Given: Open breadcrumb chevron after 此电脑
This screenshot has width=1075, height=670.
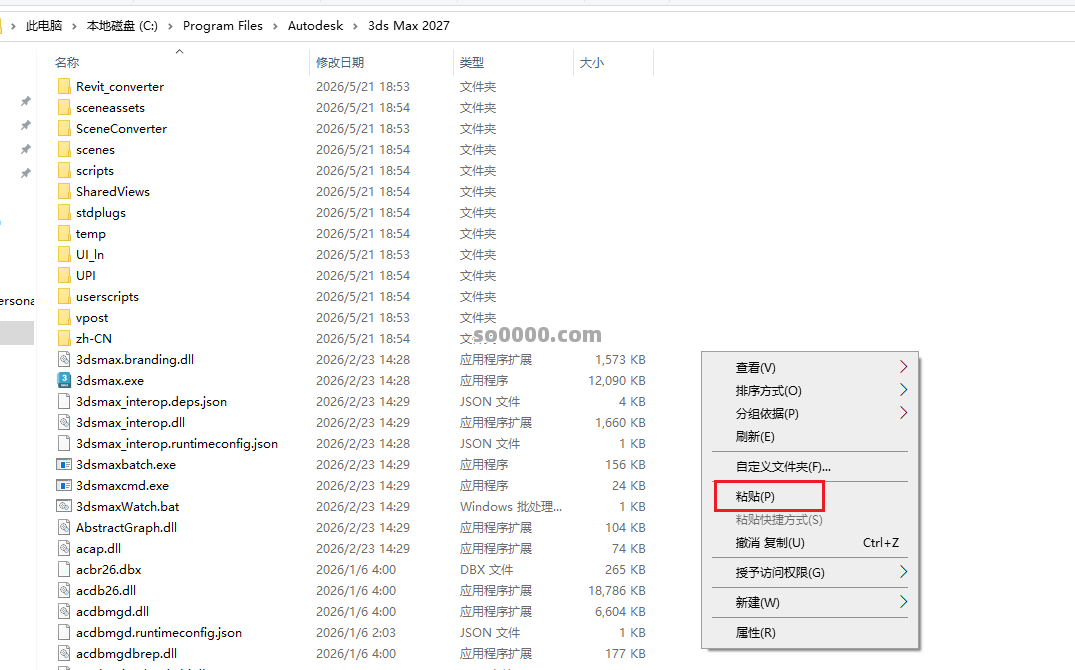Looking at the screenshot, I should 74,26.
